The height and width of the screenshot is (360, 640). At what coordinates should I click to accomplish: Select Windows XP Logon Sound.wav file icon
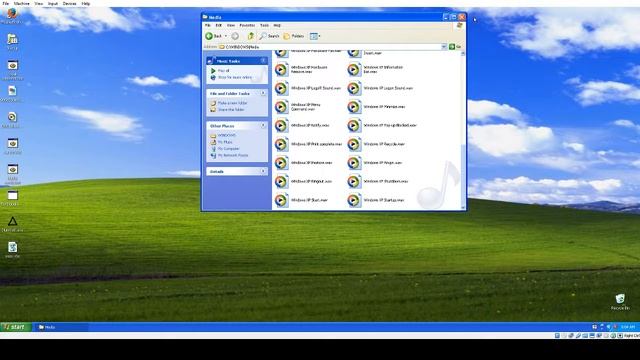(354, 88)
